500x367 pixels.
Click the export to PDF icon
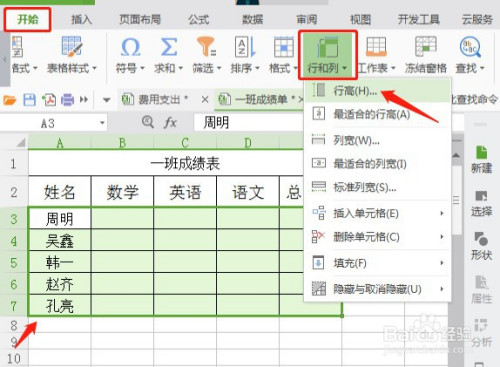point(49,100)
